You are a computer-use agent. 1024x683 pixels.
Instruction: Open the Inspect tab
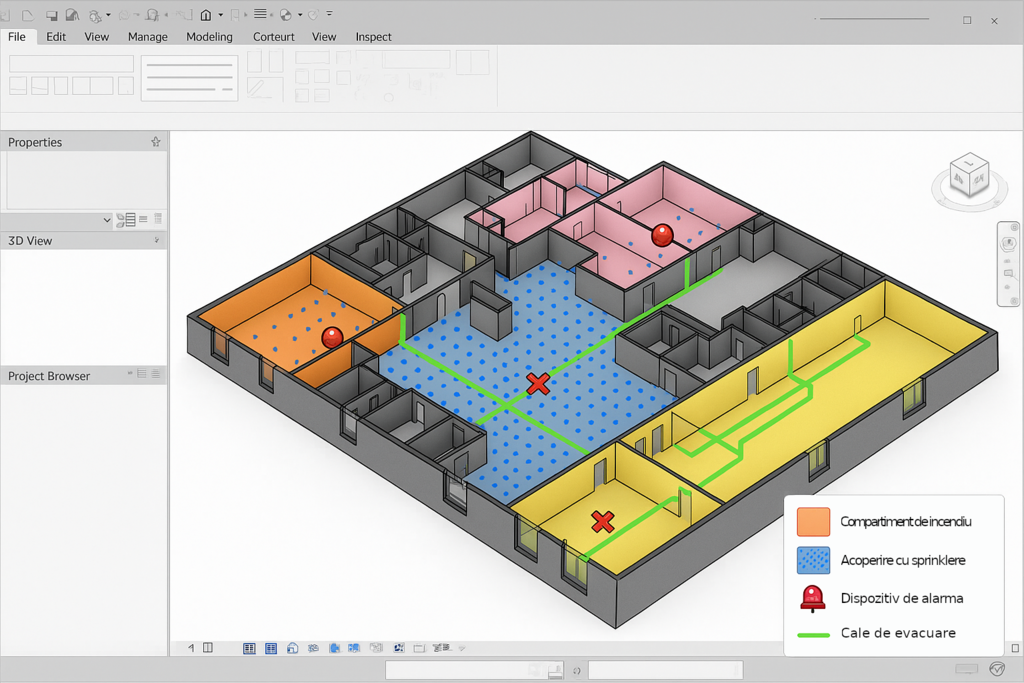tap(373, 37)
